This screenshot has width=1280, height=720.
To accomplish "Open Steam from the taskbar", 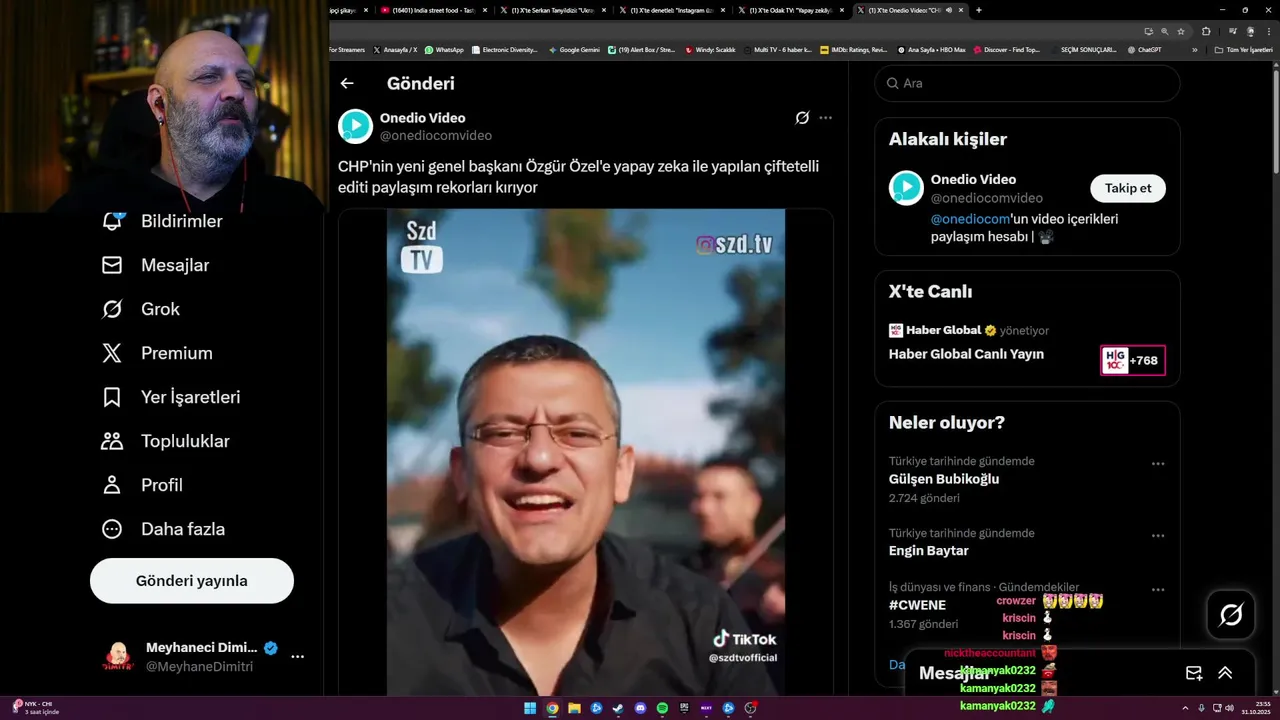I will click(618, 708).
